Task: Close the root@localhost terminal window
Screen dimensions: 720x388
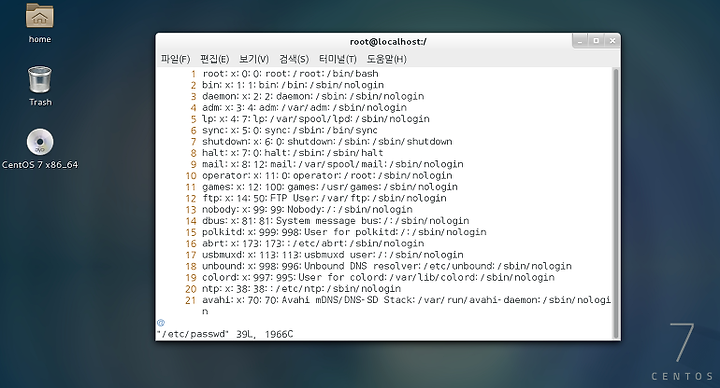Action: point(612,41)
